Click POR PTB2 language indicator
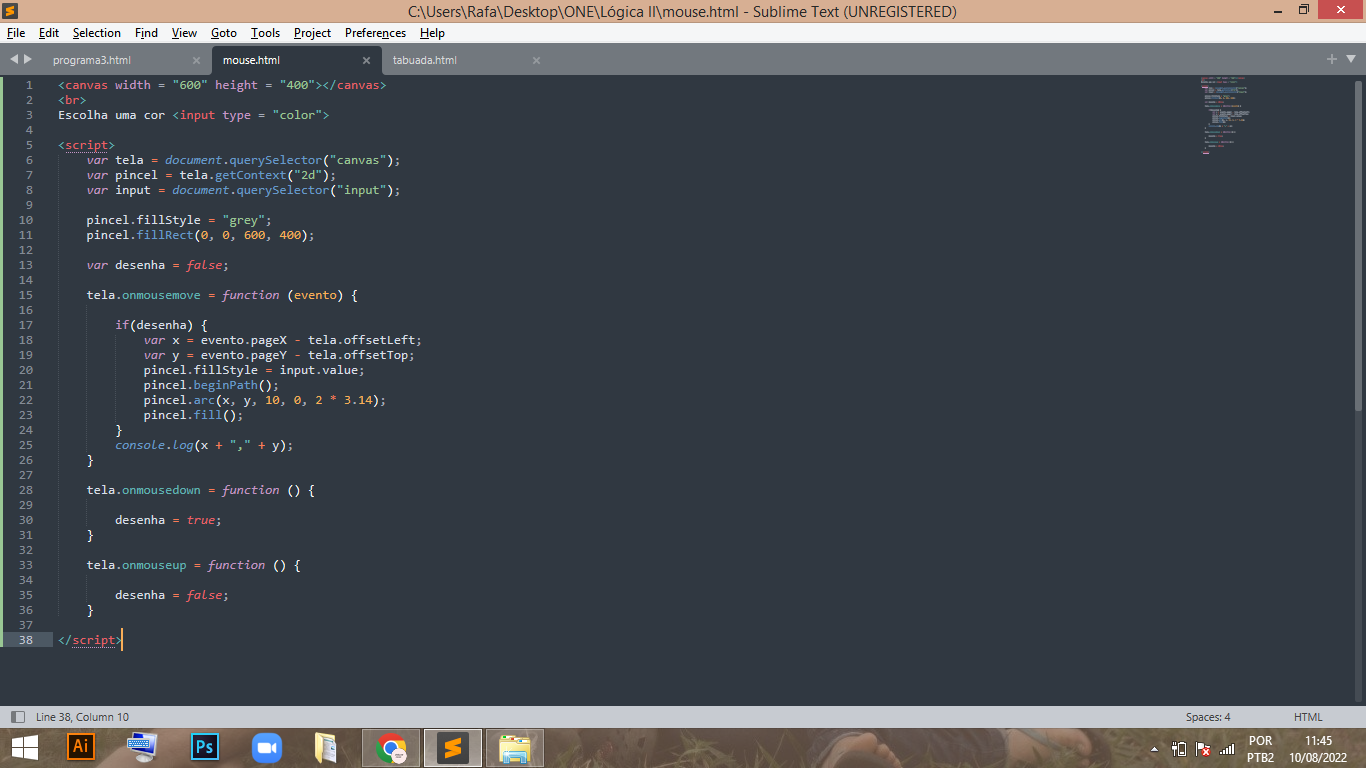1366x768 pixels. [x=1260, y=749]
